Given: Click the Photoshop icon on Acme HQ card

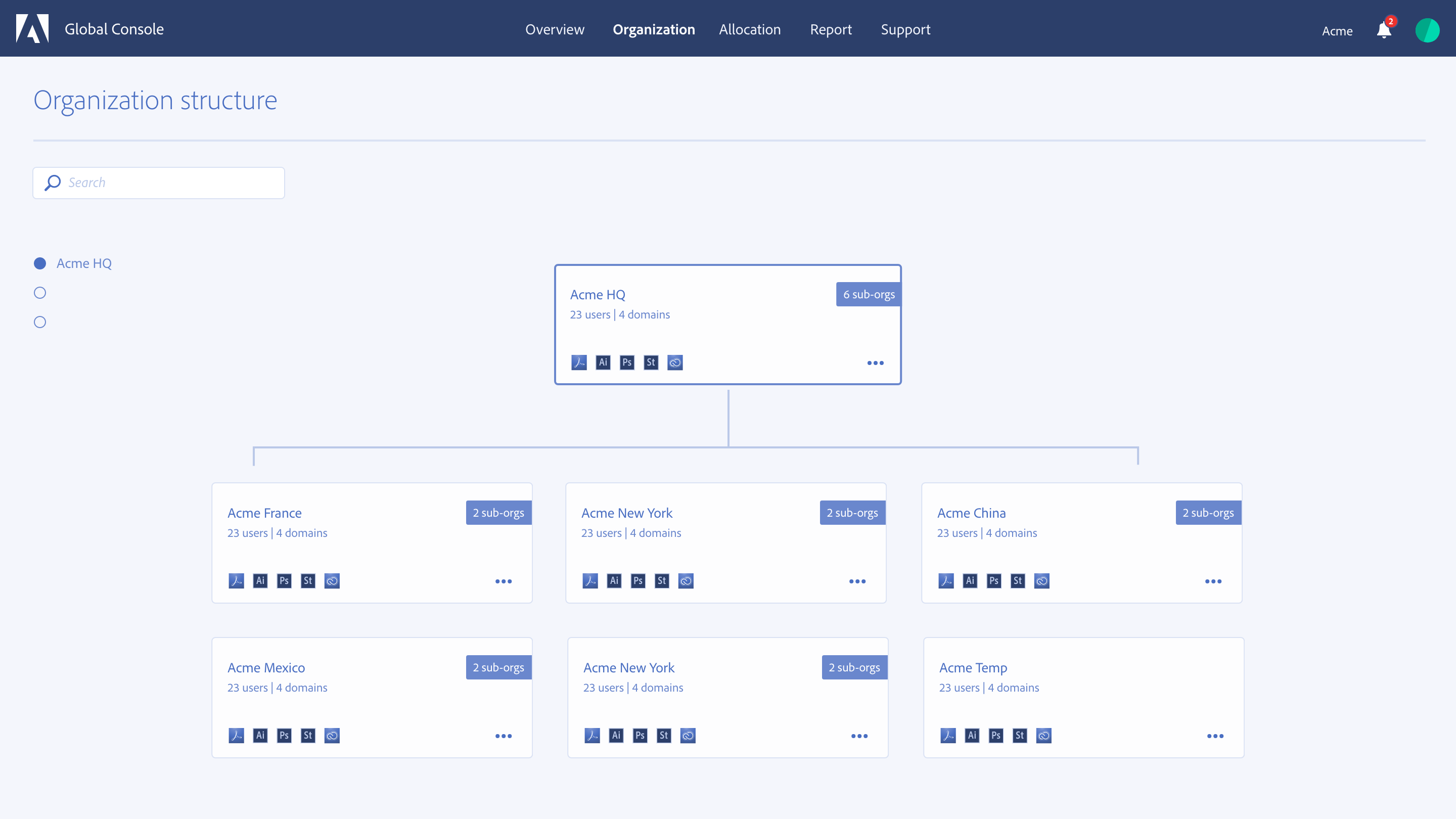Looking at the screenshot, I should (627, 362).
